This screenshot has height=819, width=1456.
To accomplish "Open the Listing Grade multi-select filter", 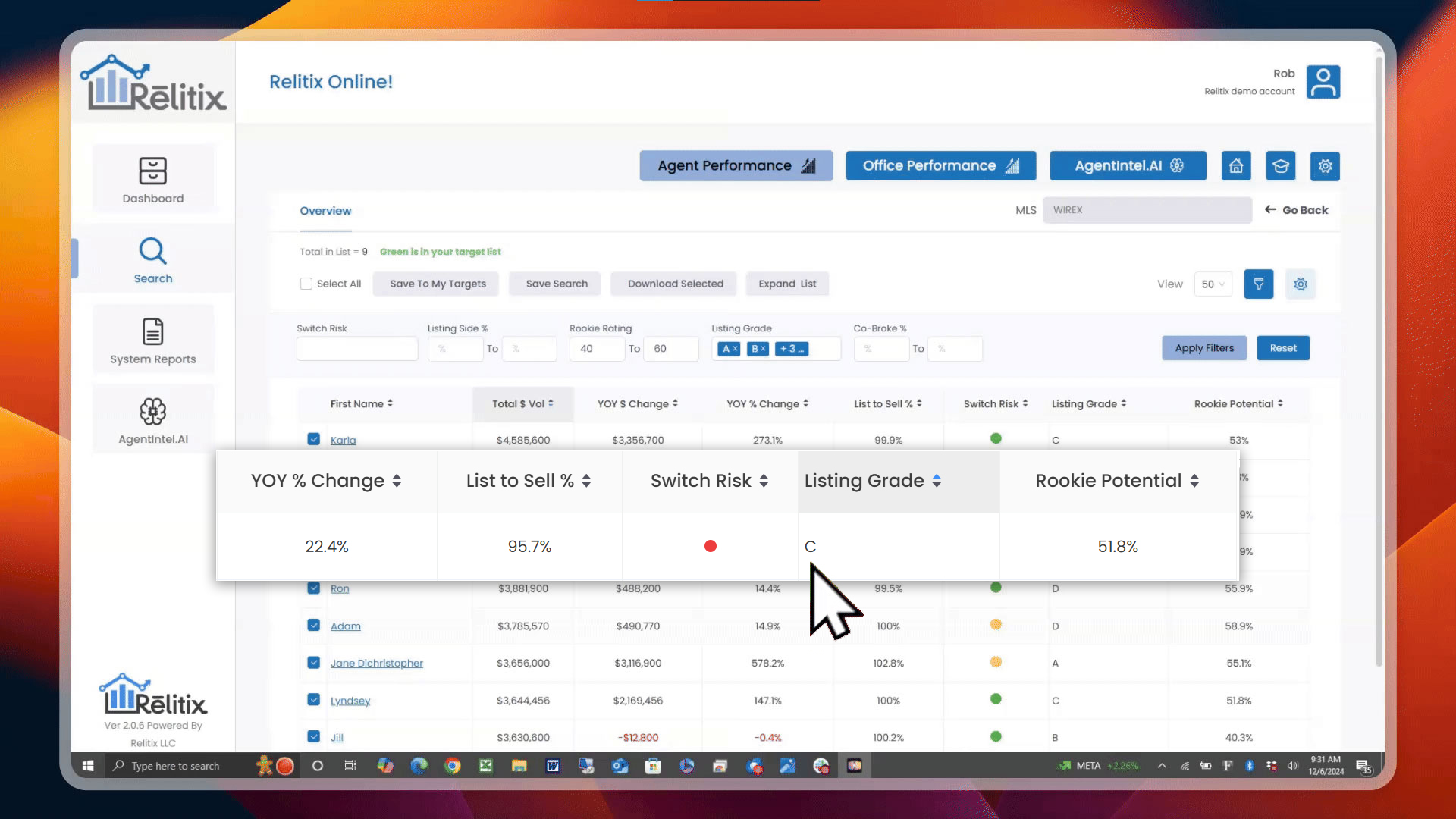I will [776, 349].
